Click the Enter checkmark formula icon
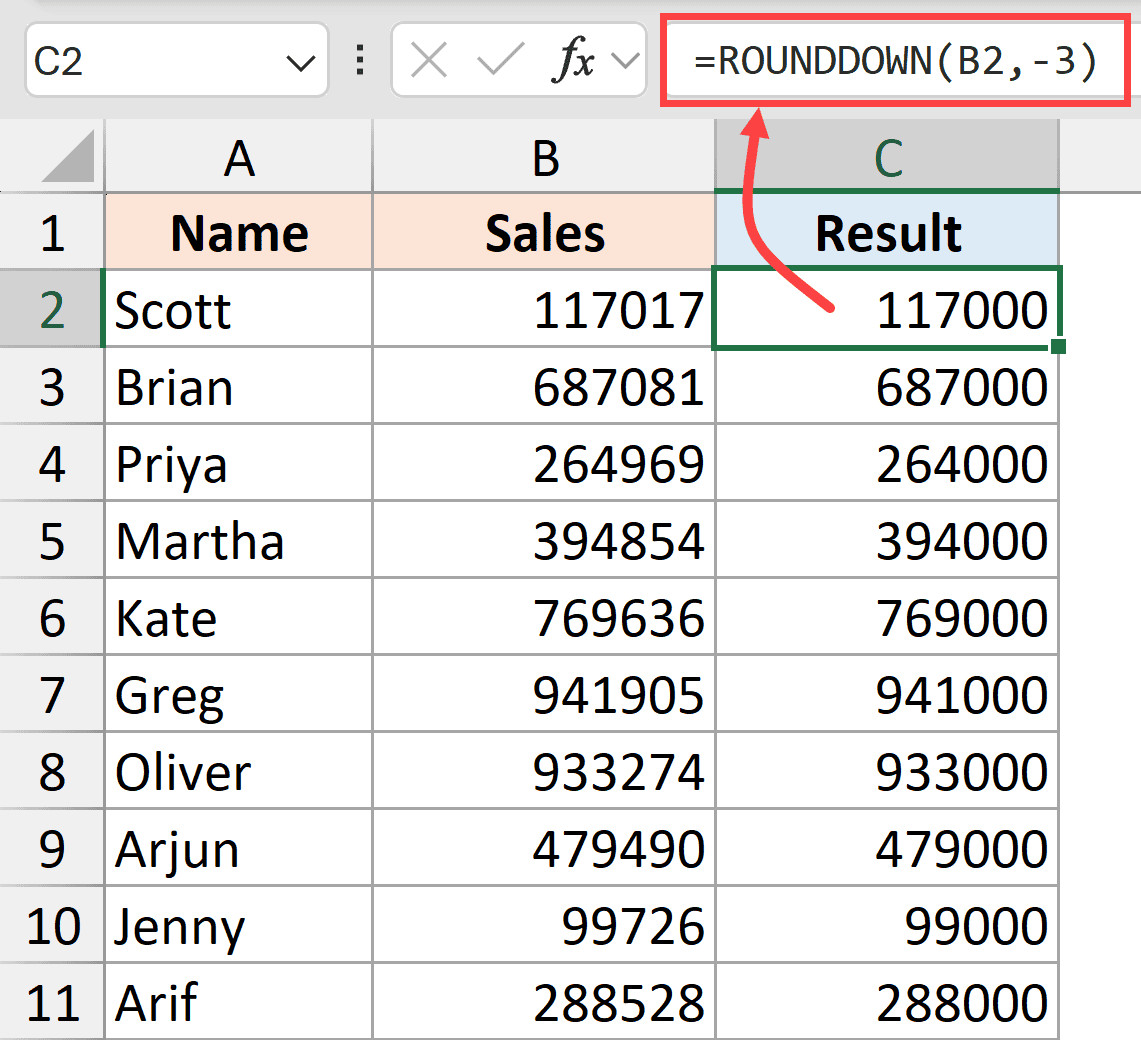Viewport: 1141px width, 1040px height. [500, 62]
